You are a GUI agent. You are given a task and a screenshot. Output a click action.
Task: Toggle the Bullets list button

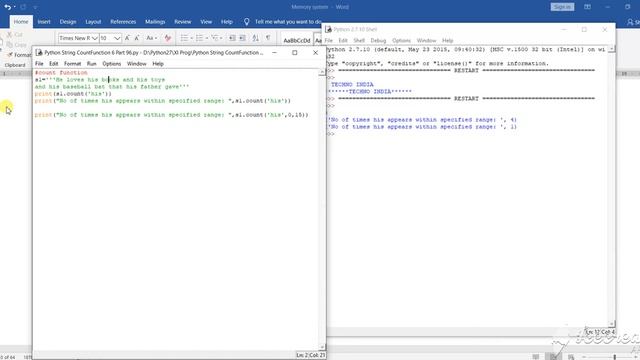184,38
